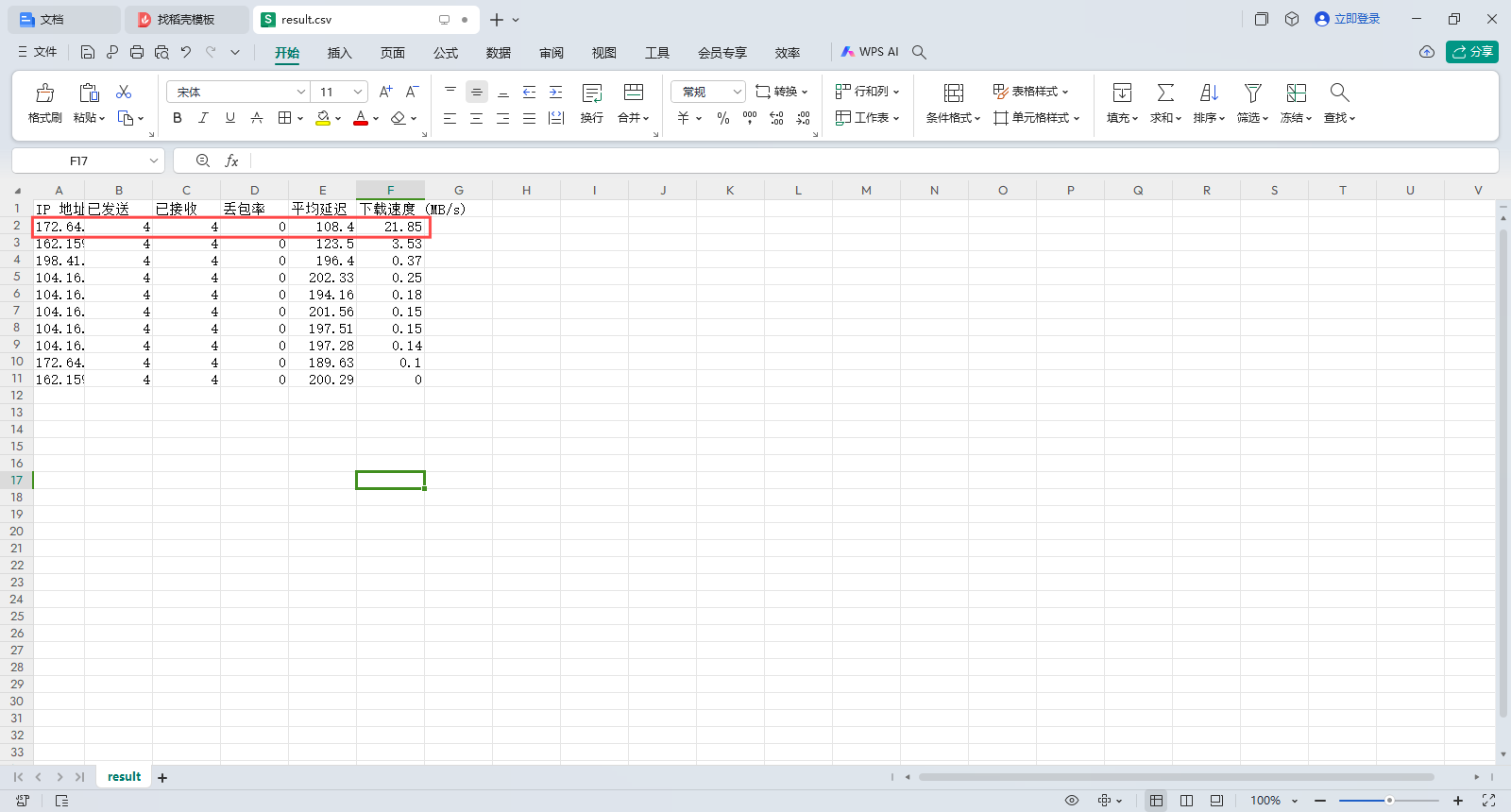Image resolution: width=1511 pixels, height=812 pixels.
Task: Click the Paste (粘贴) clipboard icon
Action: pos(89,93)
